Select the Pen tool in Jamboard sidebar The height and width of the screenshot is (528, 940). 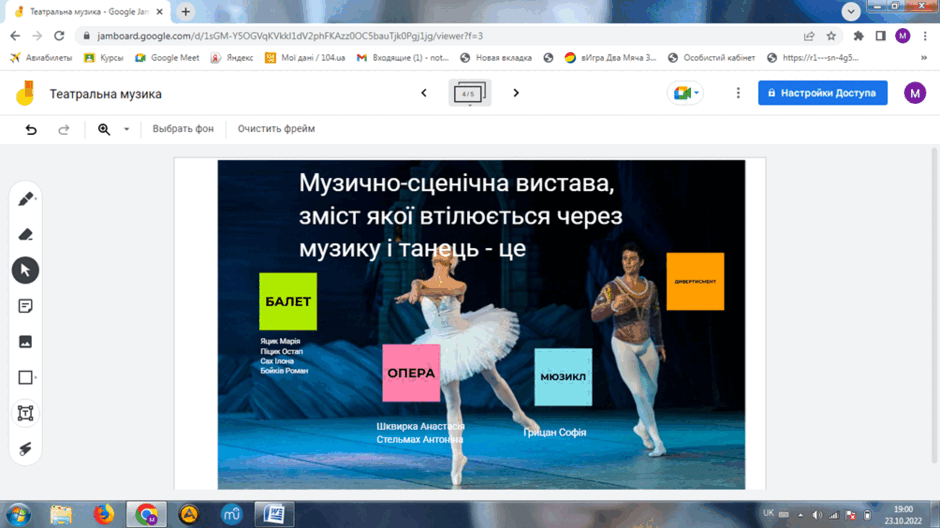point(25,199)
